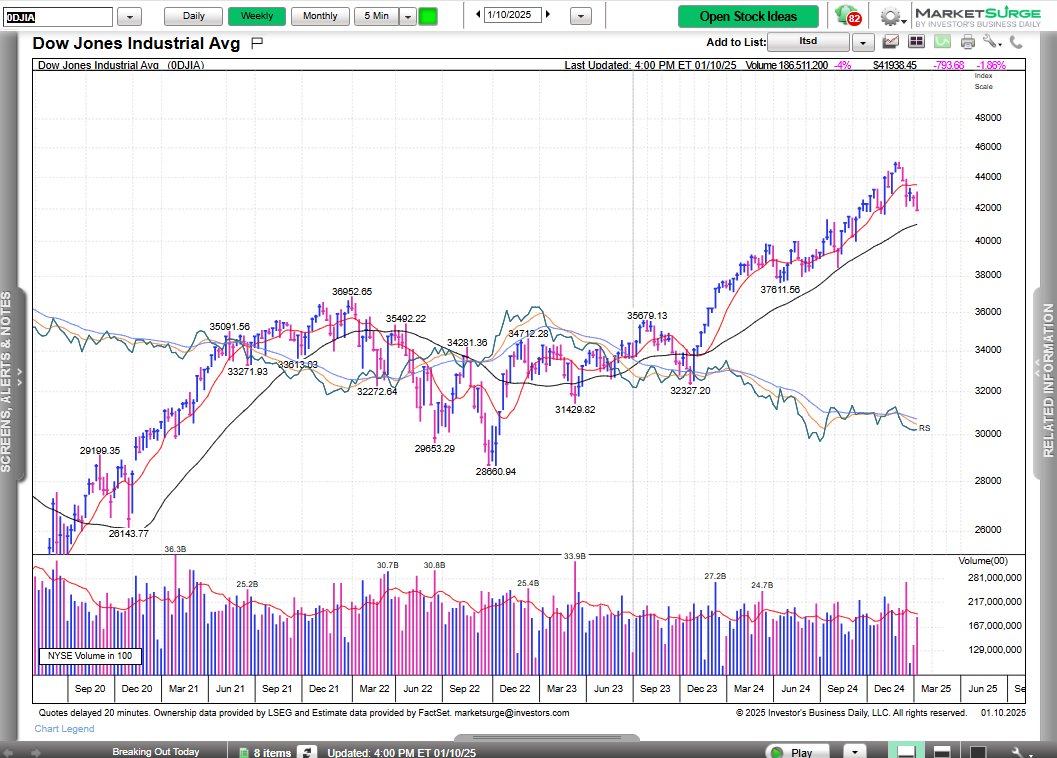
Task: Switch chart to 5 Min intraday timeframe
Action: click(x=377, y=16)
